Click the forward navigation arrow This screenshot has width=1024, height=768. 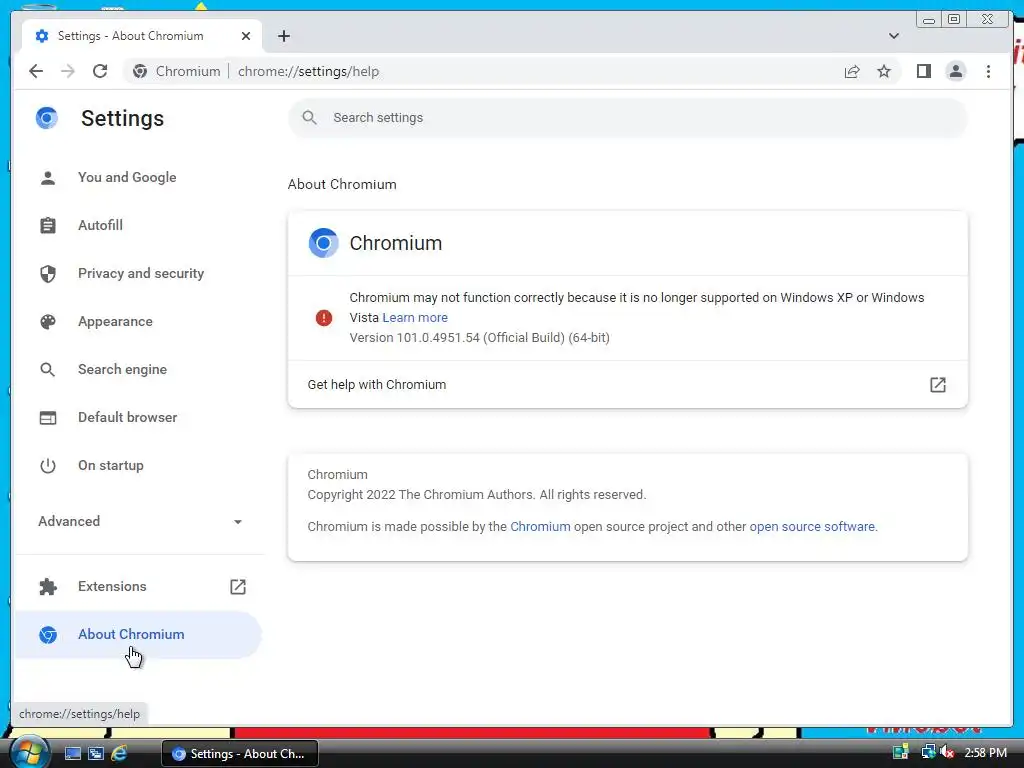click(68, 71)
